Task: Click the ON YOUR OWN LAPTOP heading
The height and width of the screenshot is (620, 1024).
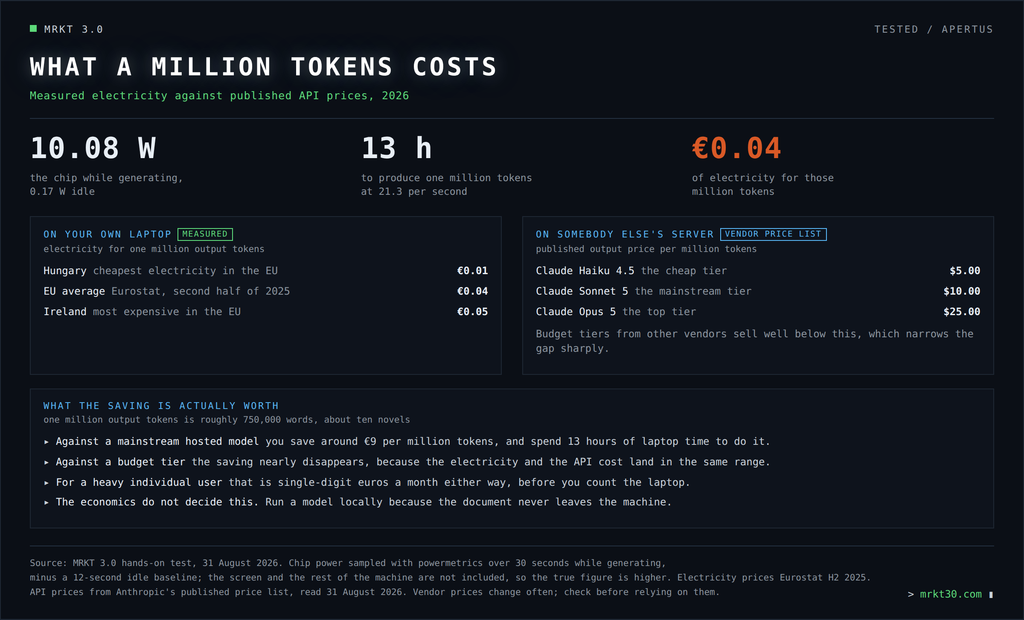Action: [x=107, y=234]
